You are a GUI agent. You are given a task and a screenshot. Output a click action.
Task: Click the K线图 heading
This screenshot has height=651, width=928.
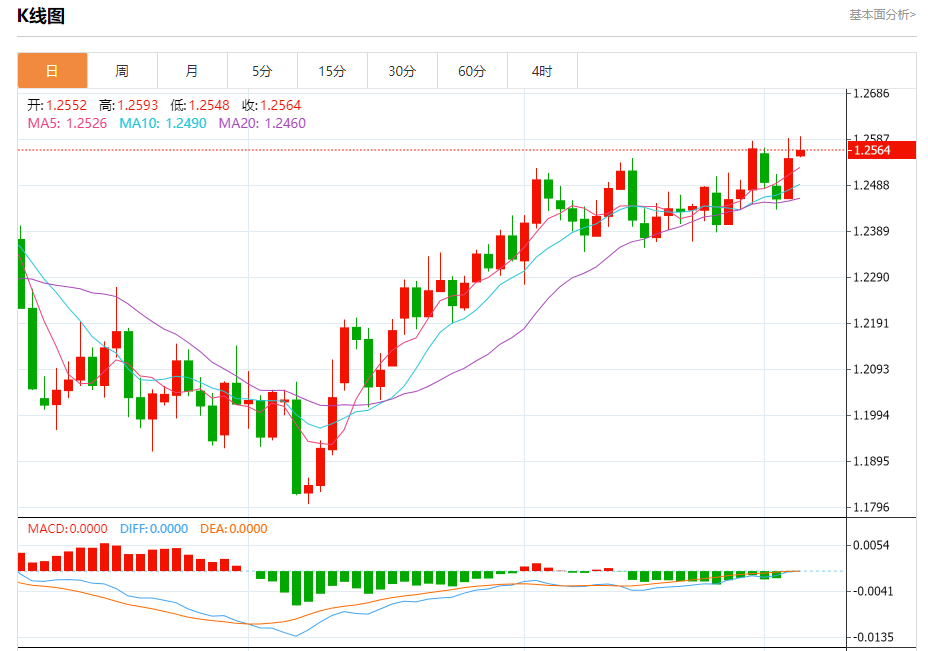coord(41,16)
